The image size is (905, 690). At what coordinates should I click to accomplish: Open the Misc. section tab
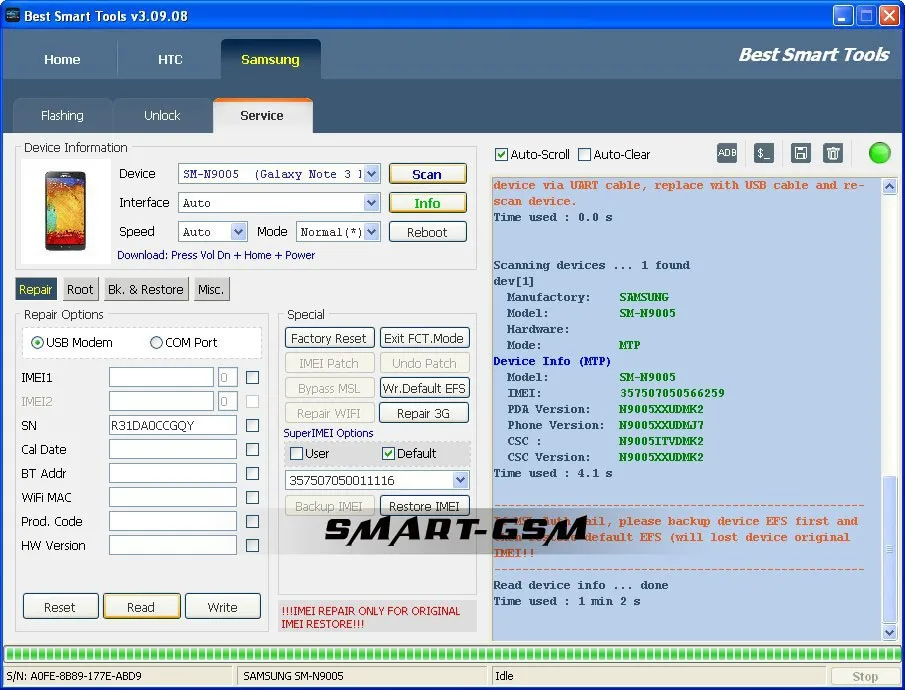(x=211, y=289)
